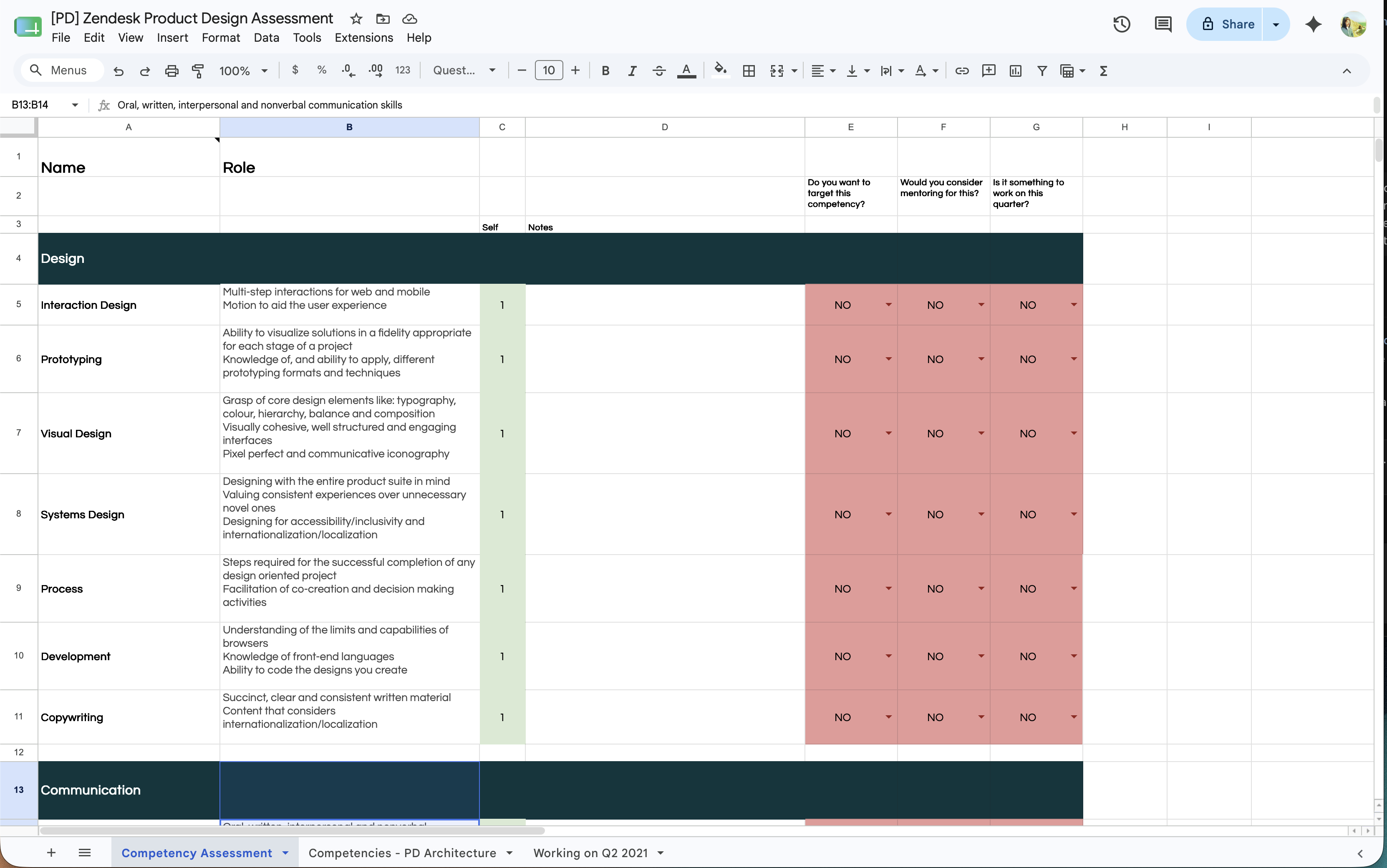
Task: Open the Sheets home icon
Action: 28,26
